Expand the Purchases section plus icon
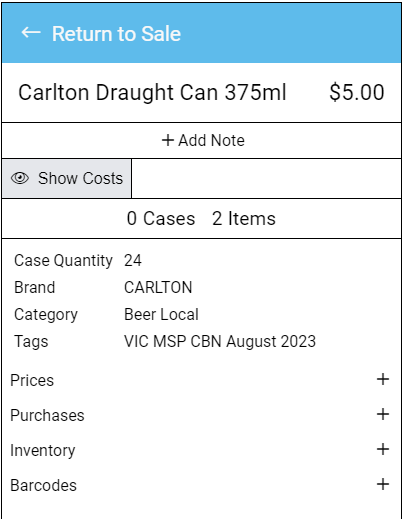 pos(383,414)
